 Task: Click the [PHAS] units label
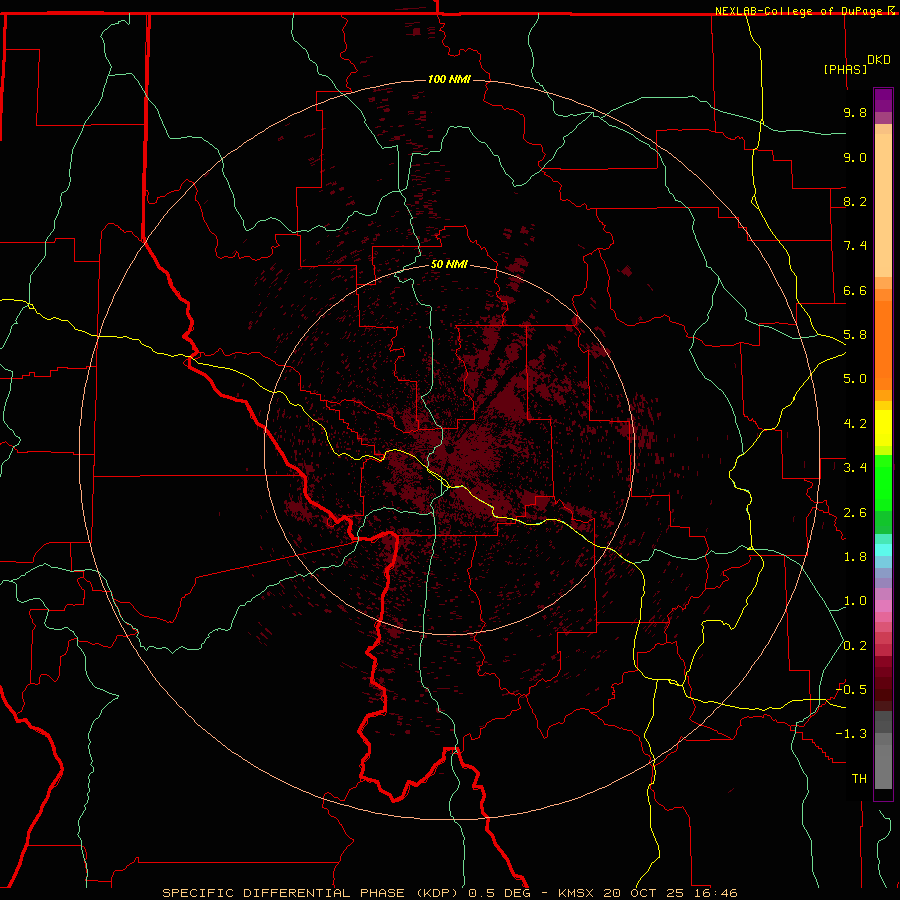tap(845, 70)
